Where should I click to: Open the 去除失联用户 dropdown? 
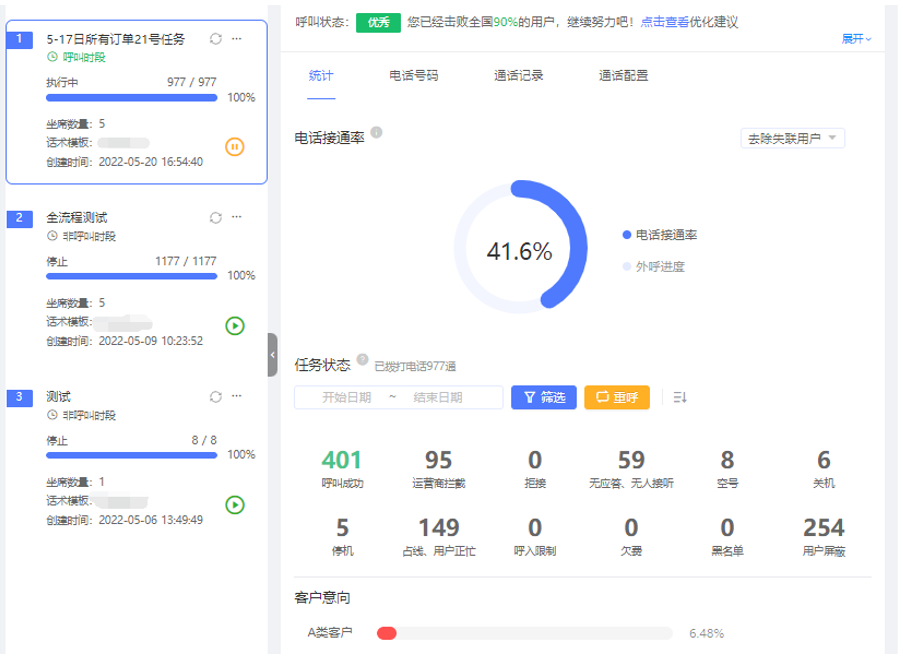(x=791, y=138)
